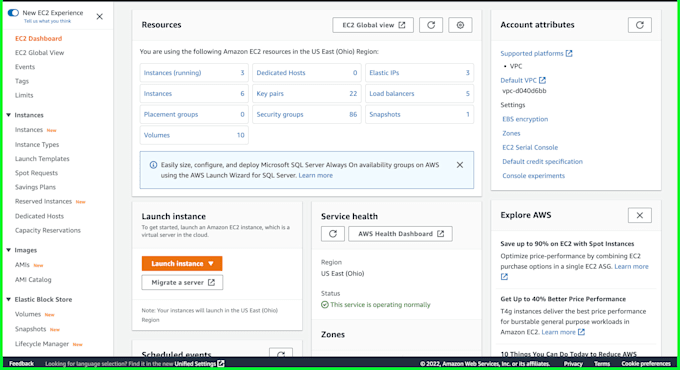Open Savings Plans in sidebar
This screenshot has height=370, width=680.
click(35, 187)
